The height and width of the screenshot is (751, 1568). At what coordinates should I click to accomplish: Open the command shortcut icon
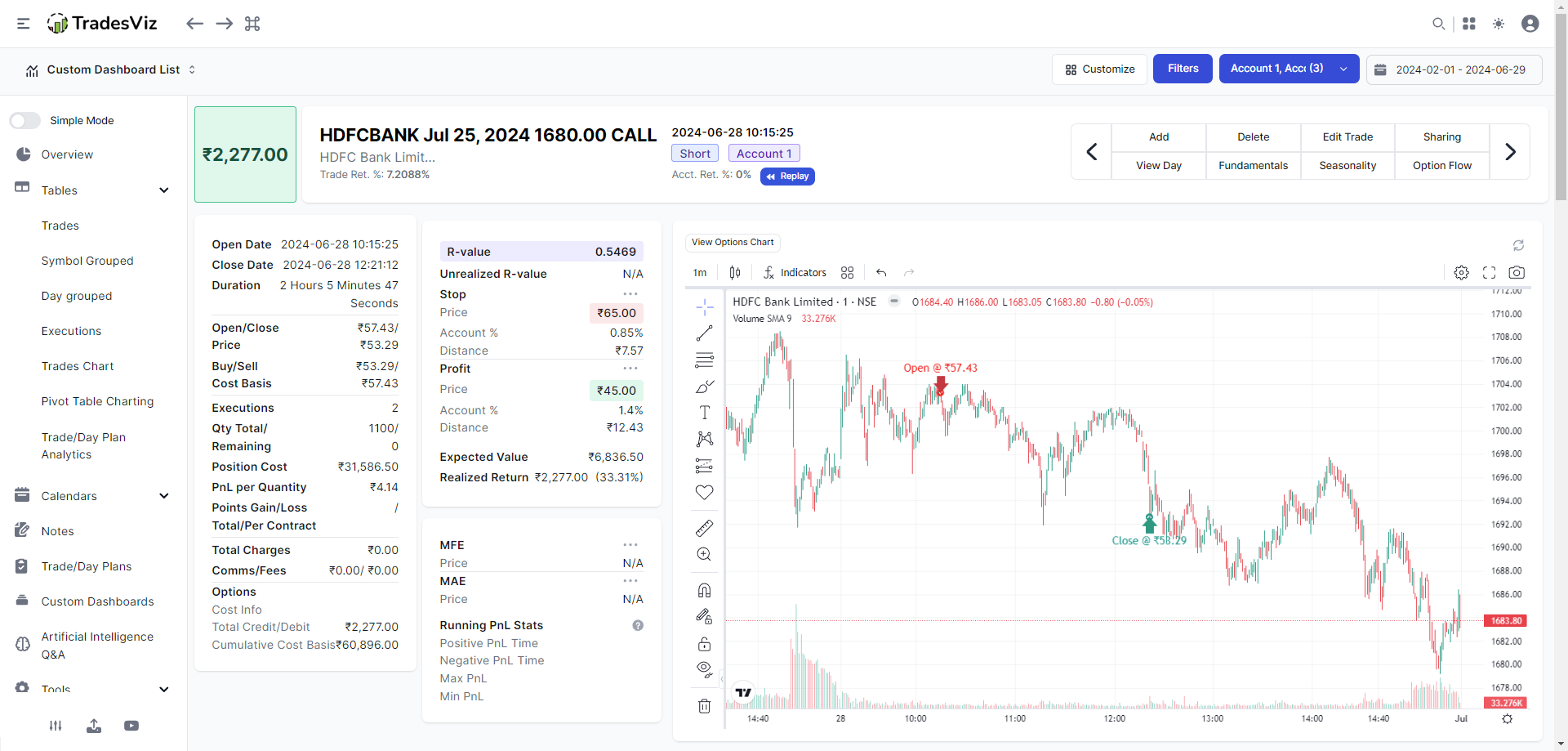pos(252,24)
